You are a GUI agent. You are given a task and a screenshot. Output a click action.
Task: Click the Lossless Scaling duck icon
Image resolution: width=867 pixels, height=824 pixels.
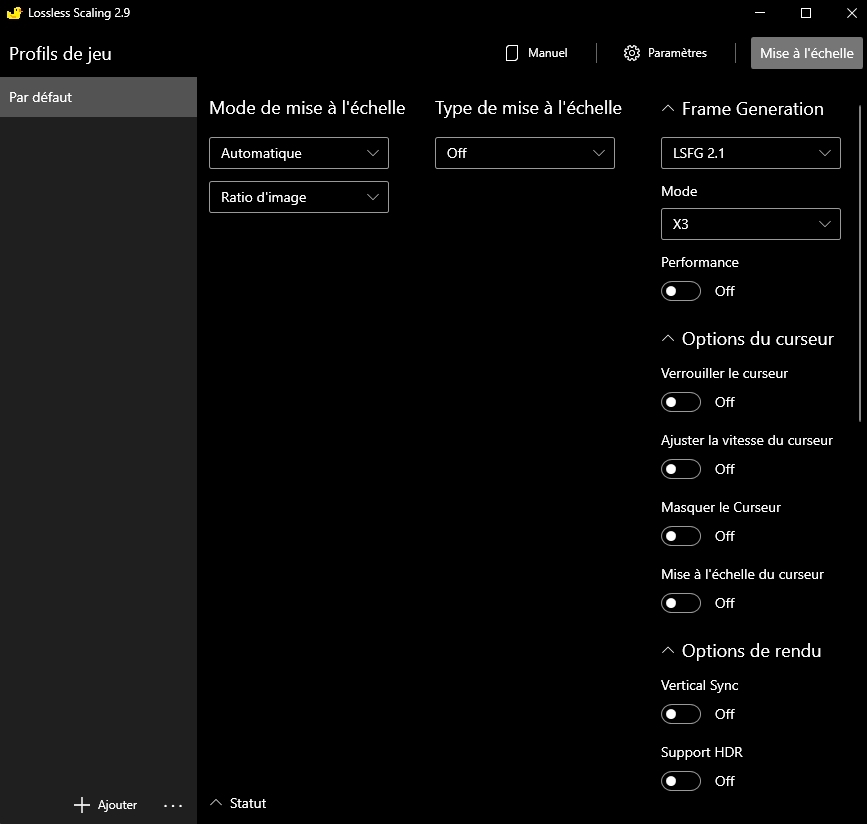point(15,13)
